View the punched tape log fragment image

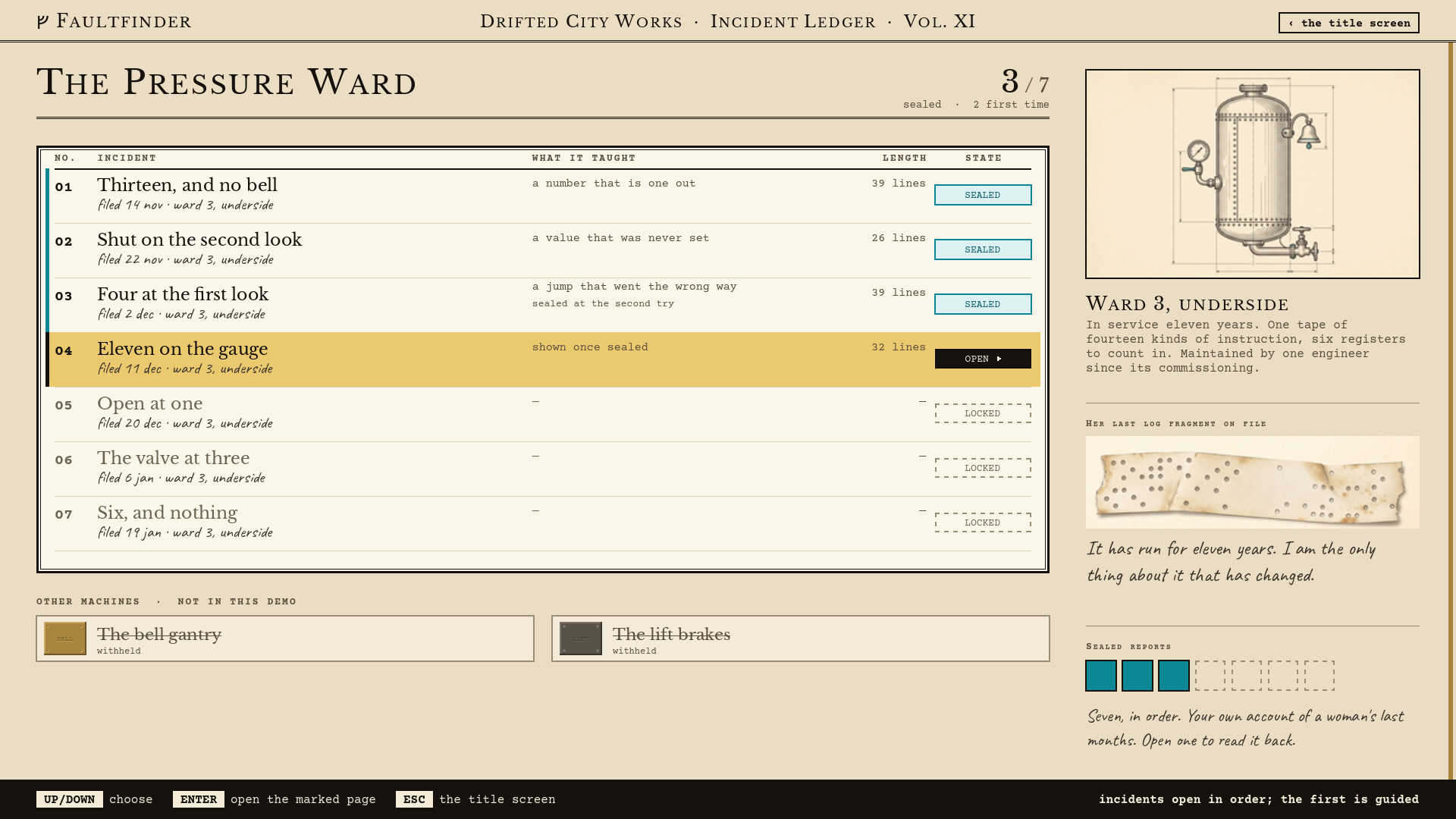click(x=1253, y=482)
